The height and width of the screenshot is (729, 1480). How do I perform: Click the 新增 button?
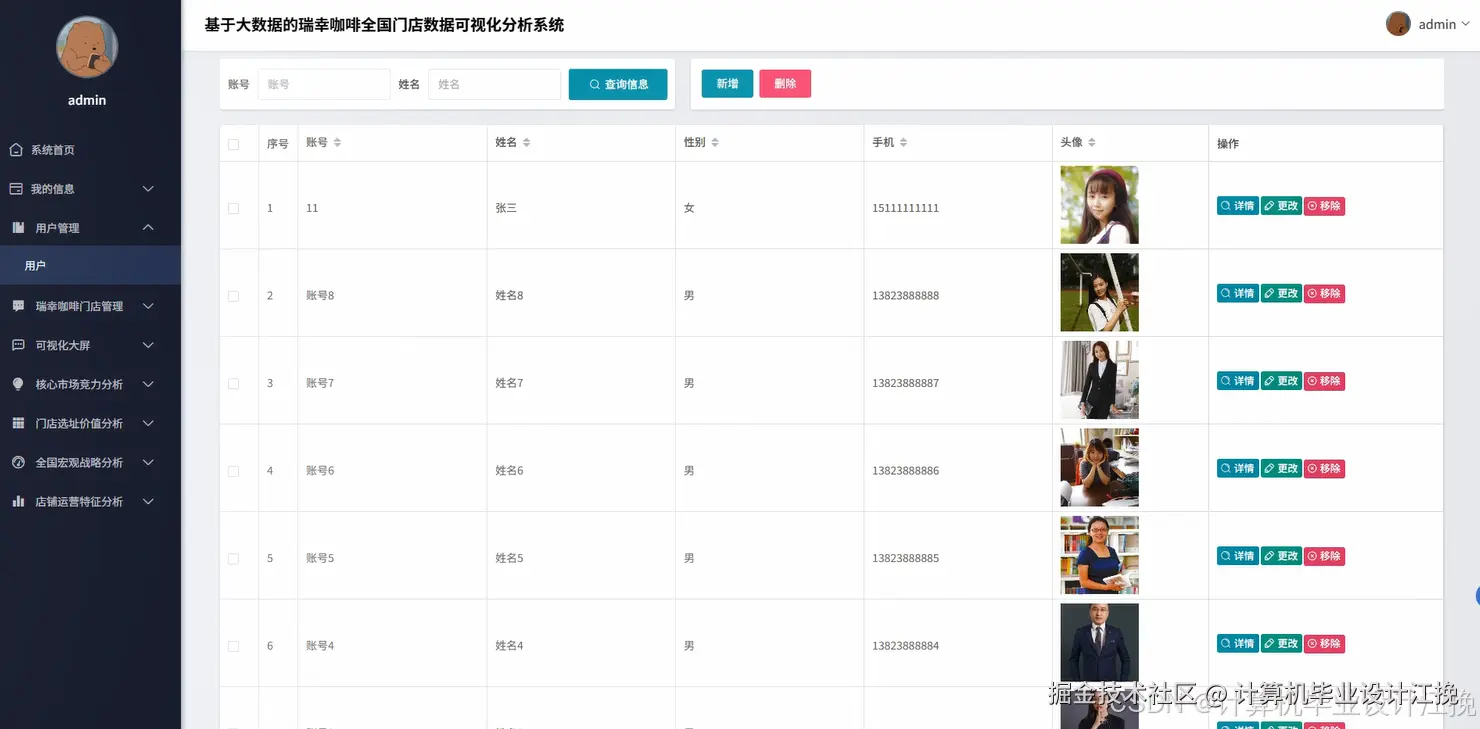(x=727, y=84)
